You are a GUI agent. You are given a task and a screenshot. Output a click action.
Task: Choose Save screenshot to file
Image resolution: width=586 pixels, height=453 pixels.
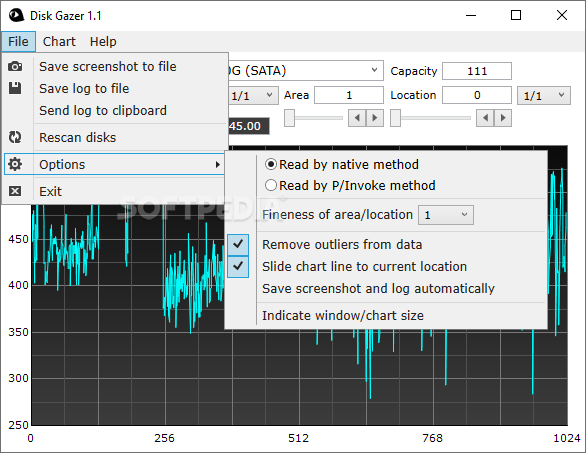click(115, 67)
